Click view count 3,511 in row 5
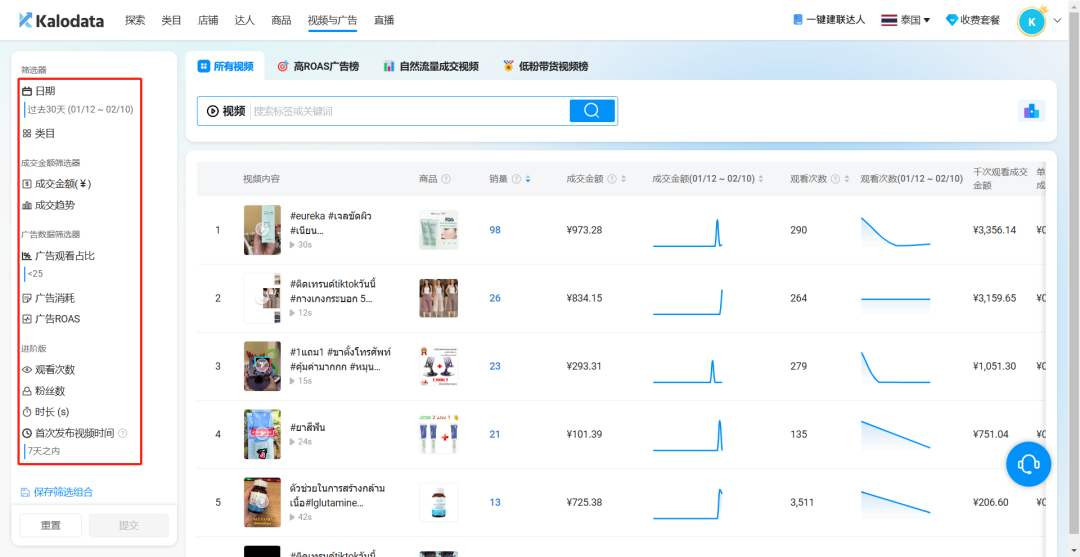1080x557 pixels. click(802, 503)
